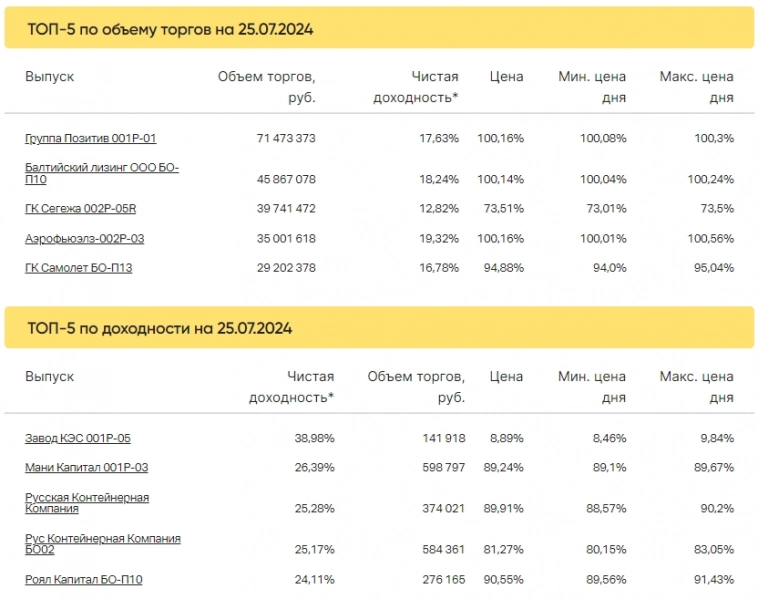Image resolution: width=758 pixels, height=599 pixels.
Task: Click the 38,98% yield value
Action: click(x=311, y=438)
